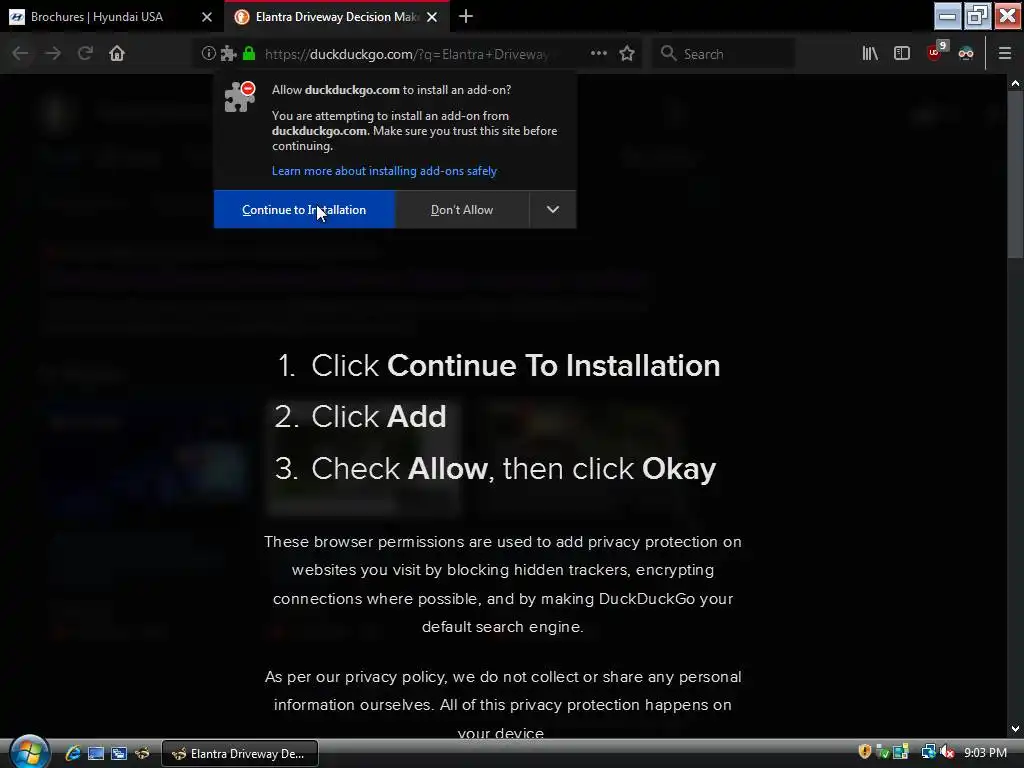Go back to previous page
This screenshot has width=1024, height=768.
tap(20, 54)
